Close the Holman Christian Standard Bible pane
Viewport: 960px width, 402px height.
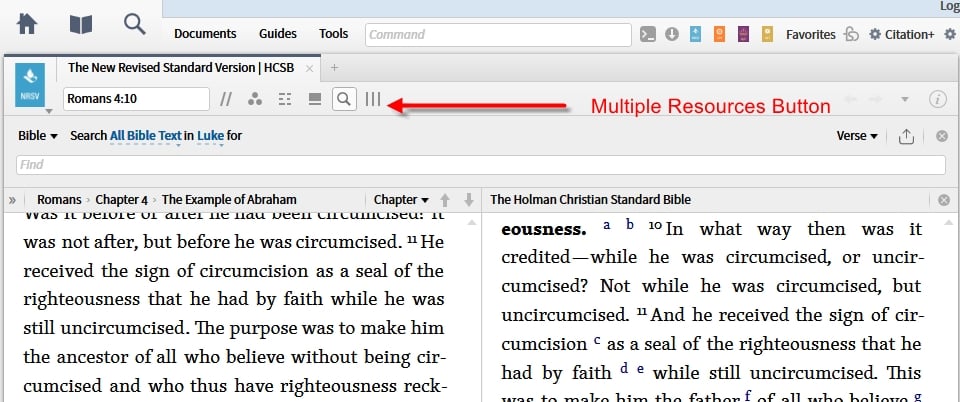pos(944,199)
